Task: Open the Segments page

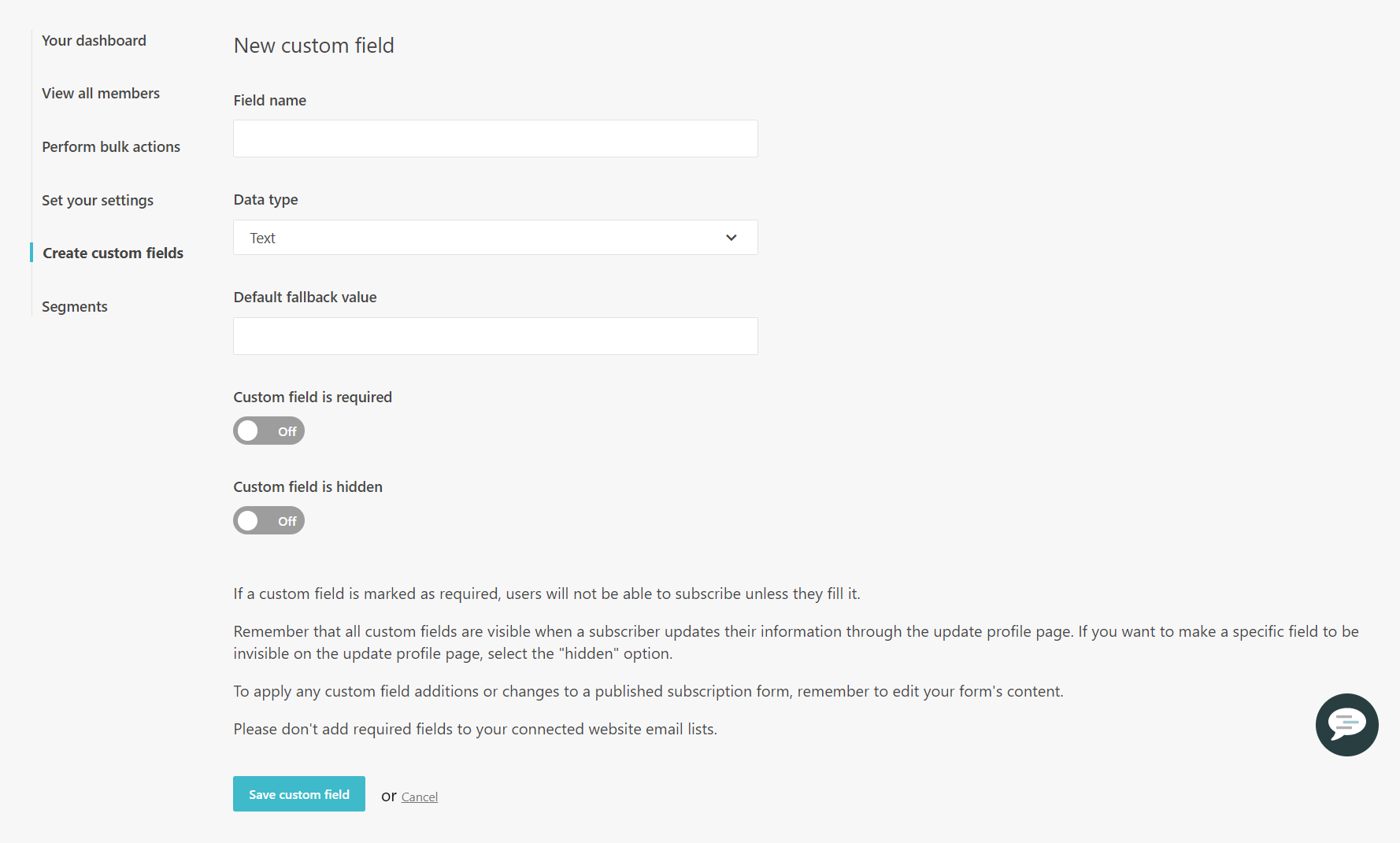Action: (x=74, y=306)
